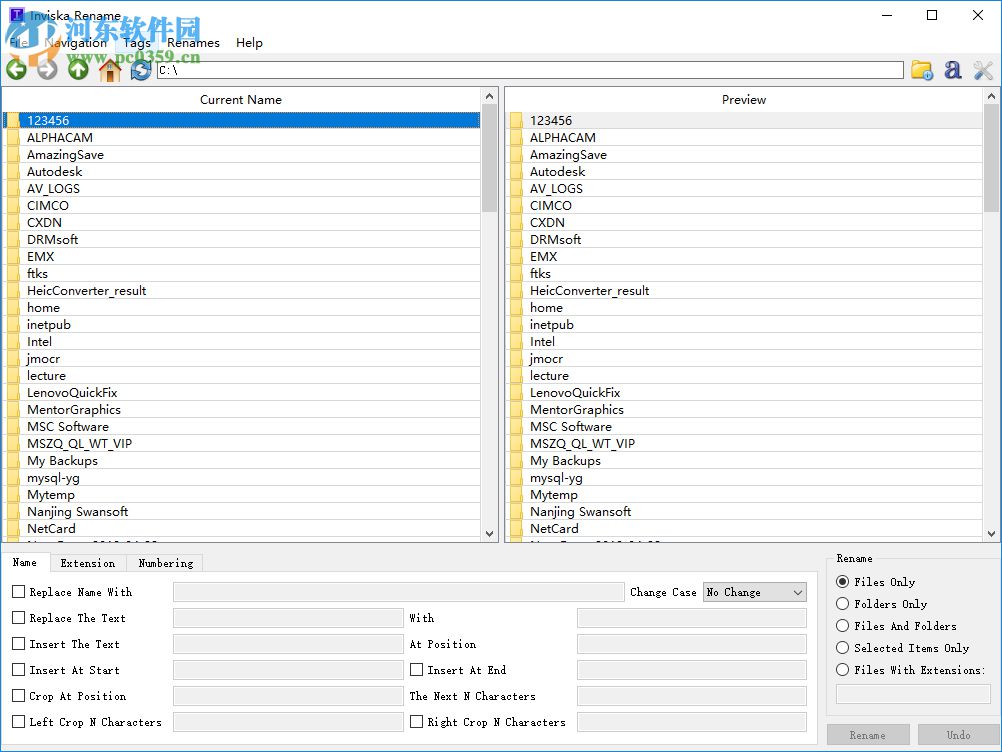
Task: Click the Undo button
Action: click(959, 735)
